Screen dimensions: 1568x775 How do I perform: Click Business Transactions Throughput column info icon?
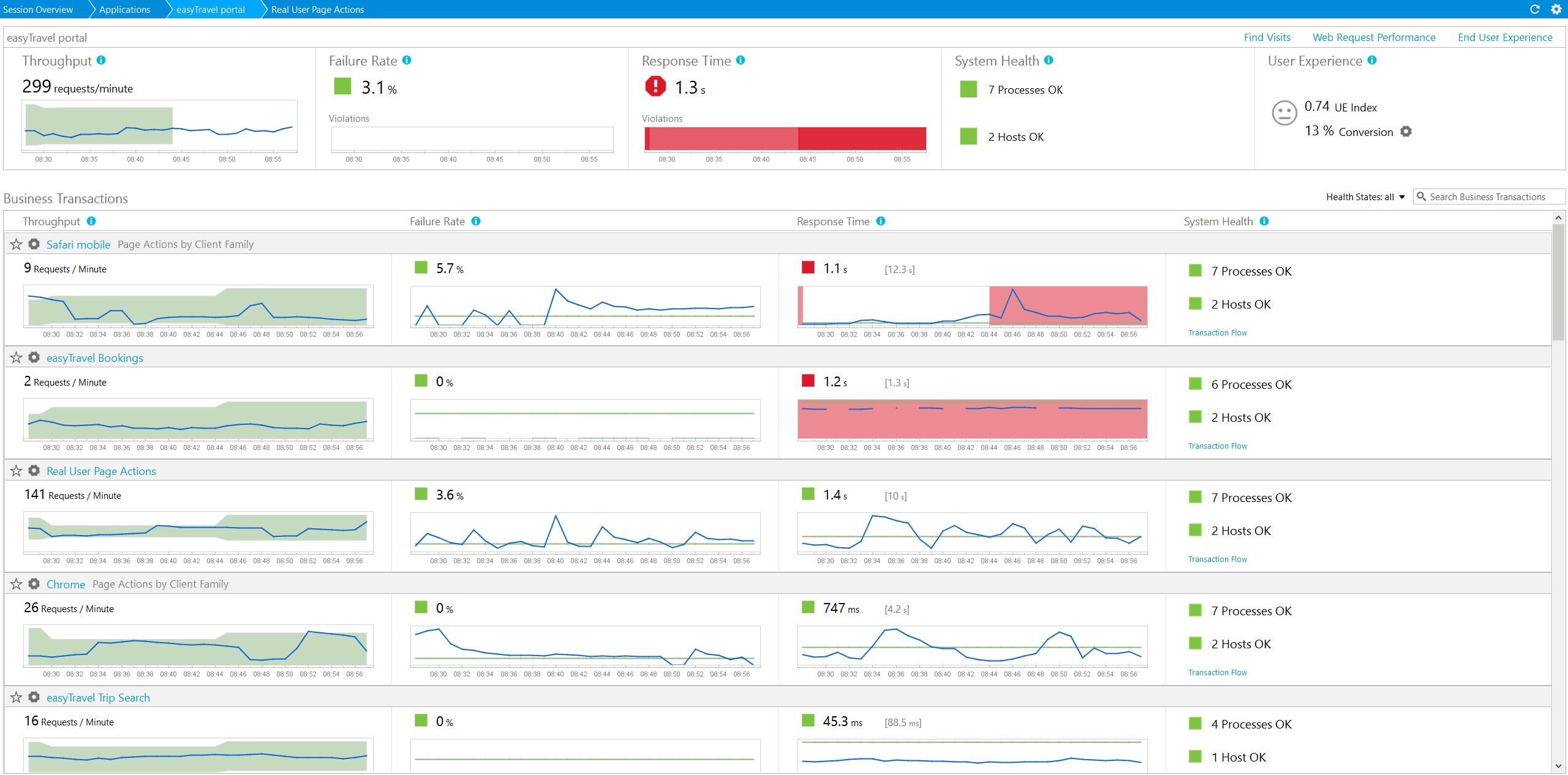[91, 221]
